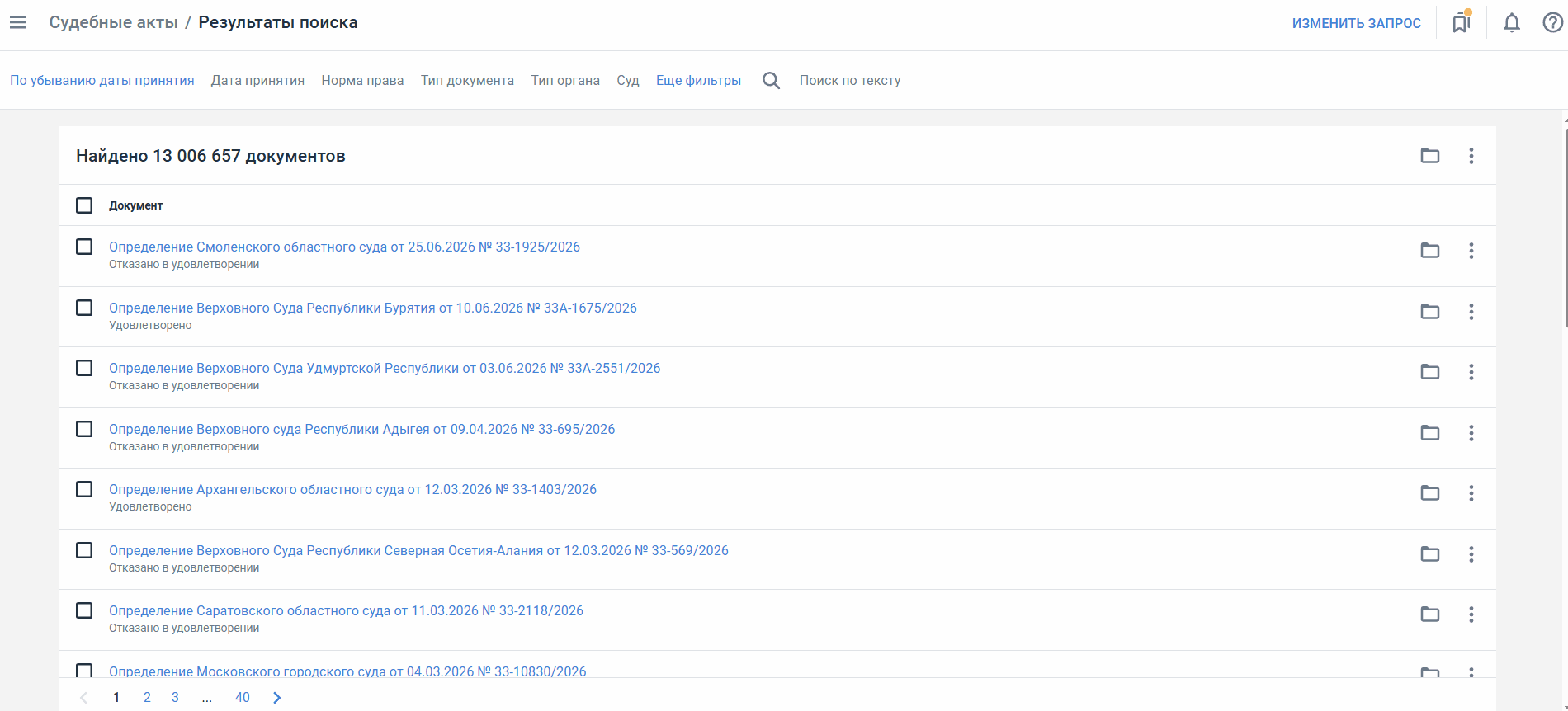The width and height of the screenshot is (1568, 711).
Task: Open the hamburger main menu
Action: [18, 23]
